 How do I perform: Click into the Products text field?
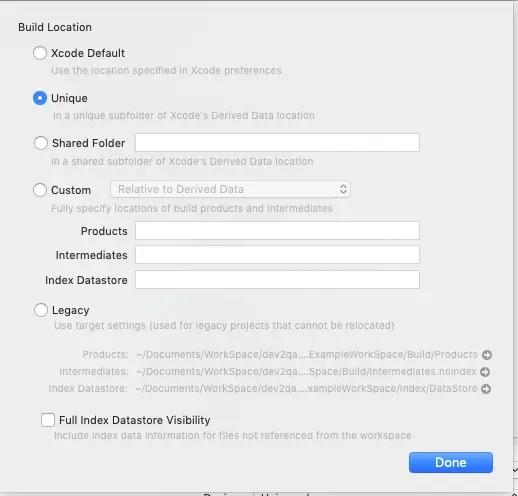coord(277,230)
